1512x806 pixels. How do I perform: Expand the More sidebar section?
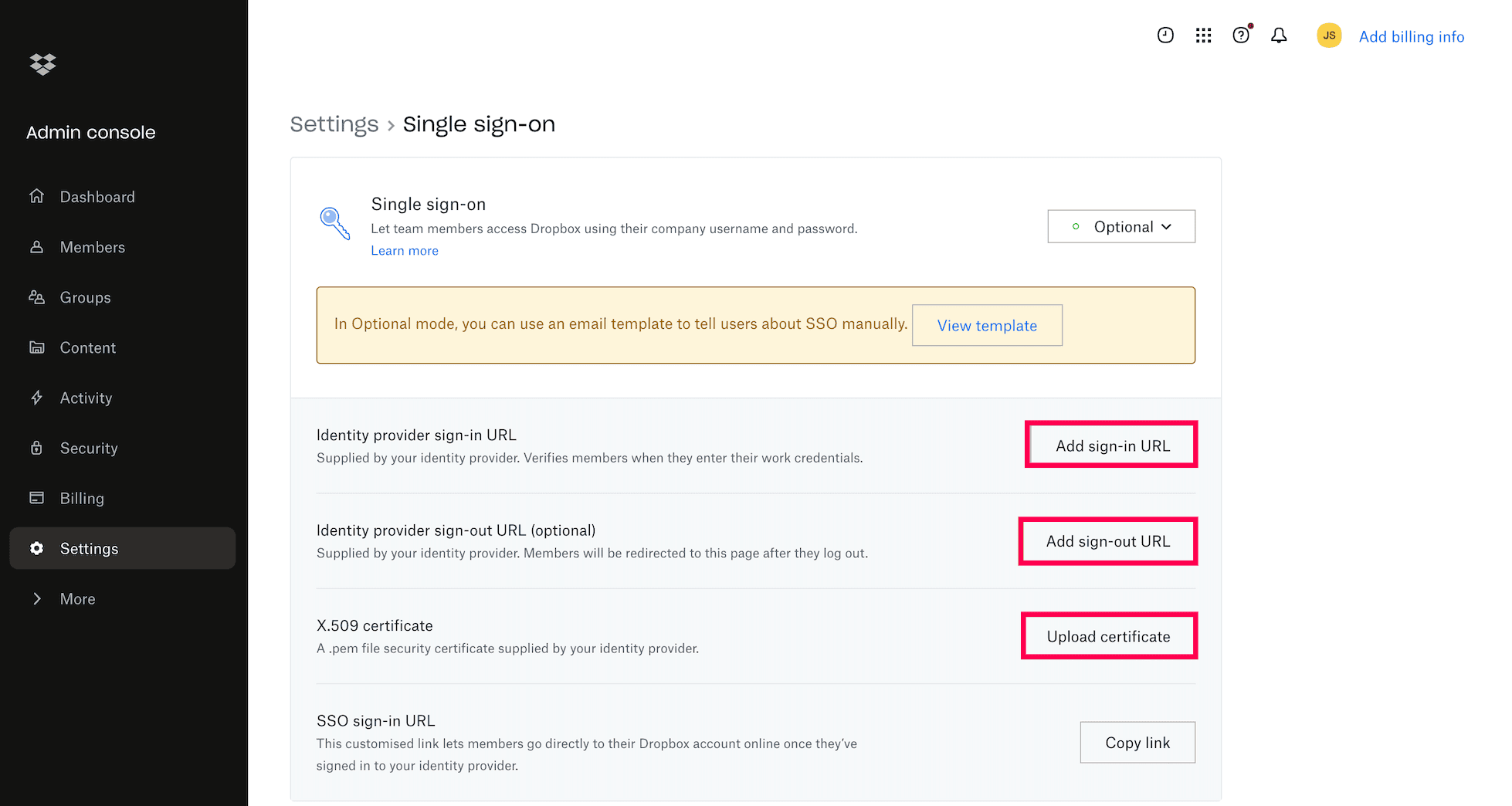tap(77, 598)
